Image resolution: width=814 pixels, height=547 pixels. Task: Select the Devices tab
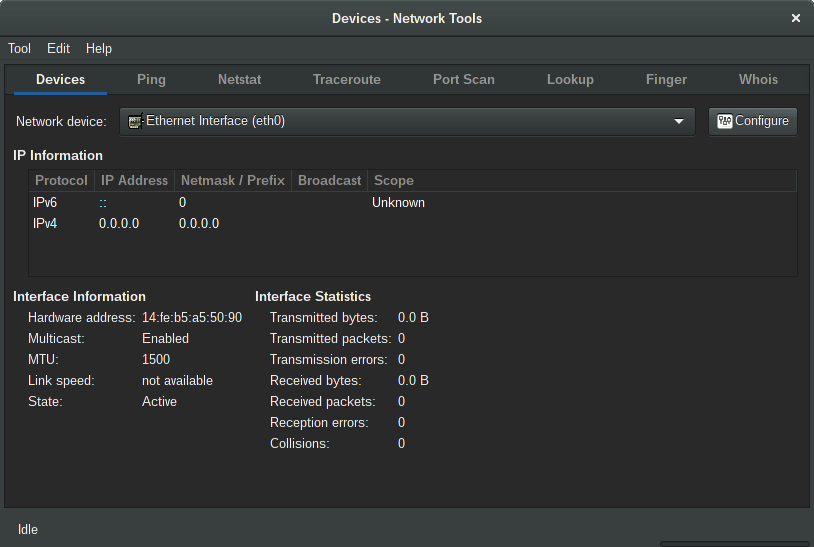pos(60,79)
